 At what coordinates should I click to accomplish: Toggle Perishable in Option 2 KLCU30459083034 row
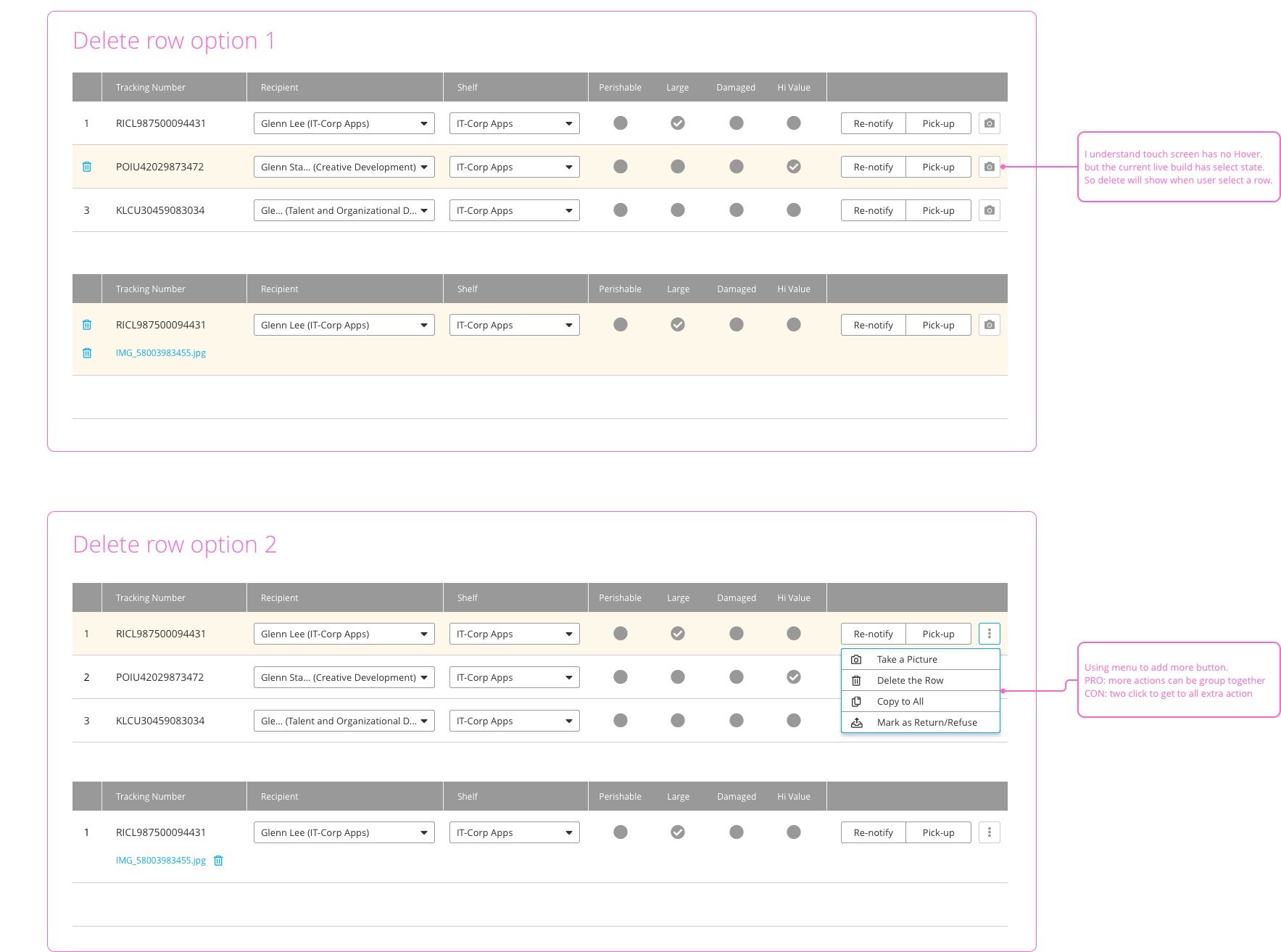click(x=621, y=721)
